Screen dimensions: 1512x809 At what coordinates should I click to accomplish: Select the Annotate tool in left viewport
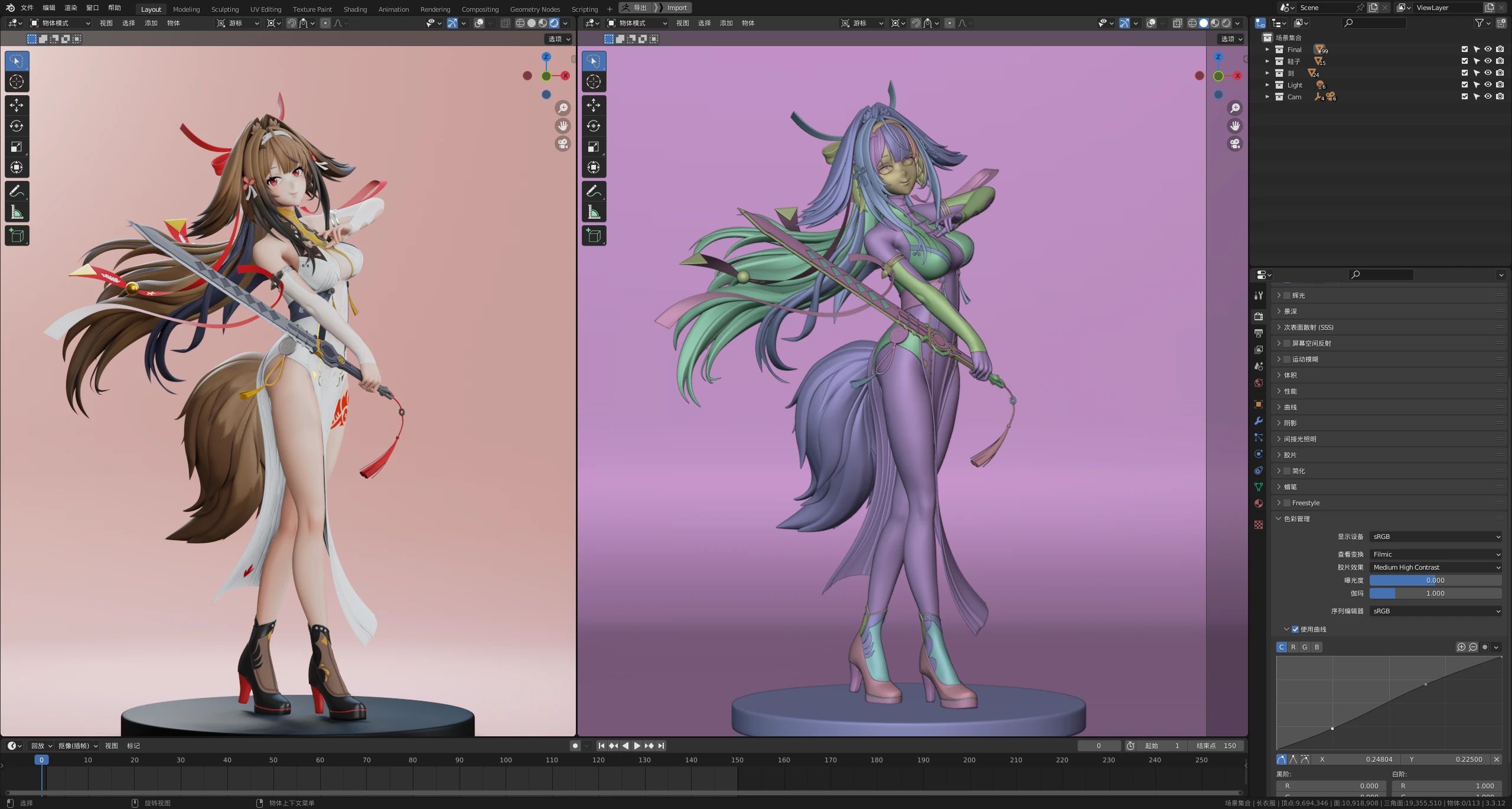(x=17, y=191)
